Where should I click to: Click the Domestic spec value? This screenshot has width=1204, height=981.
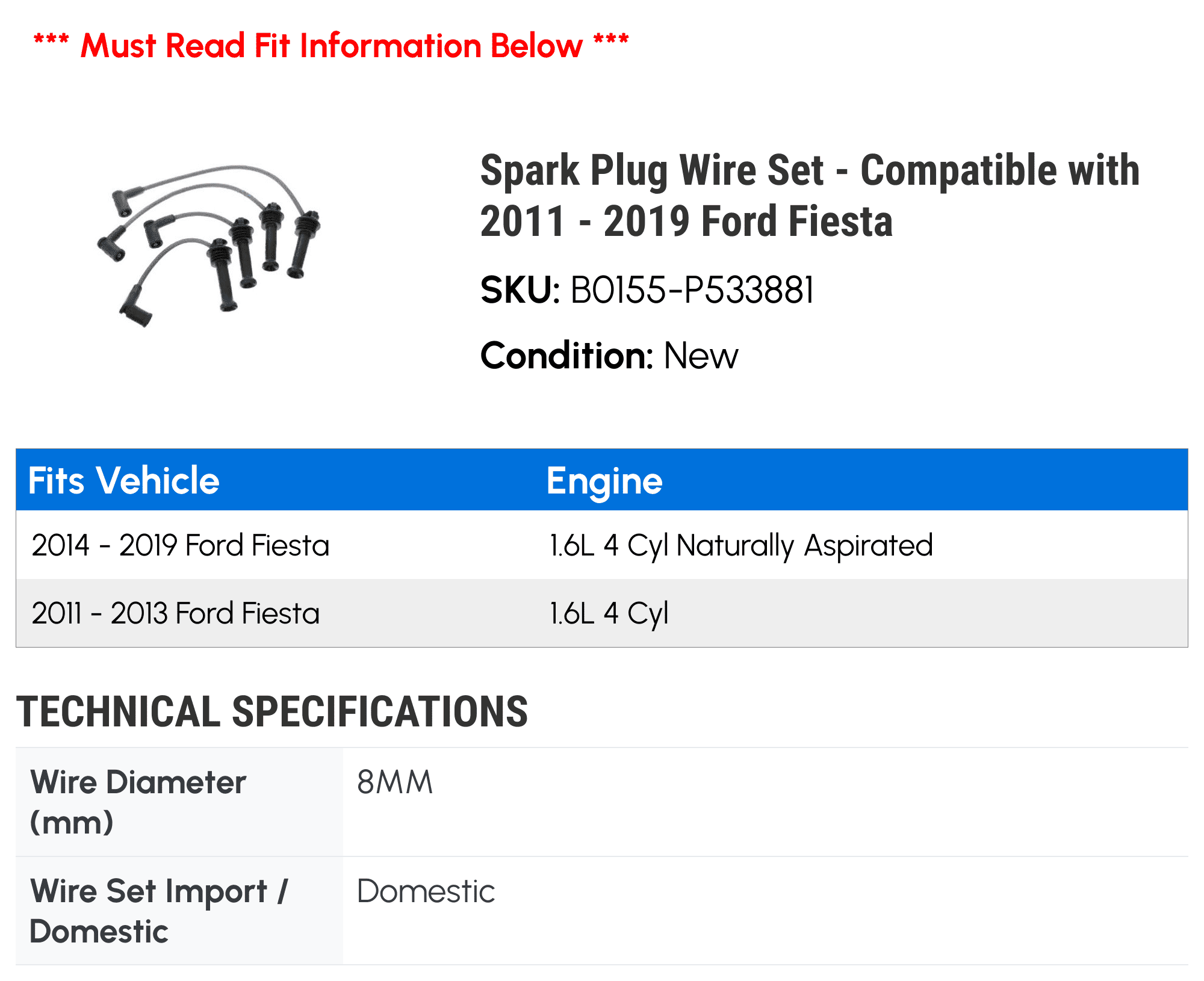pyautogui.click(x=426, y=891)
